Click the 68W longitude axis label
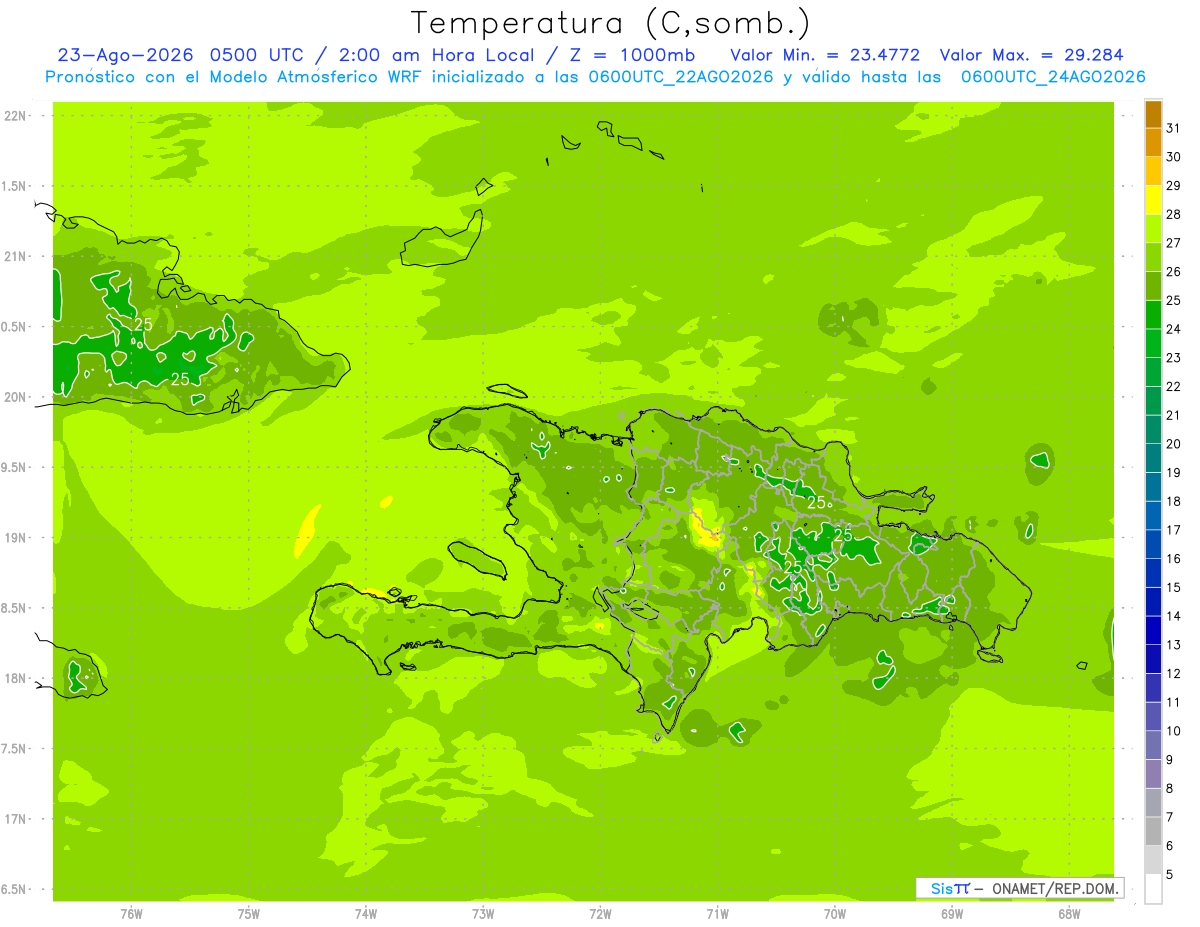 [x=1069, y=914]
